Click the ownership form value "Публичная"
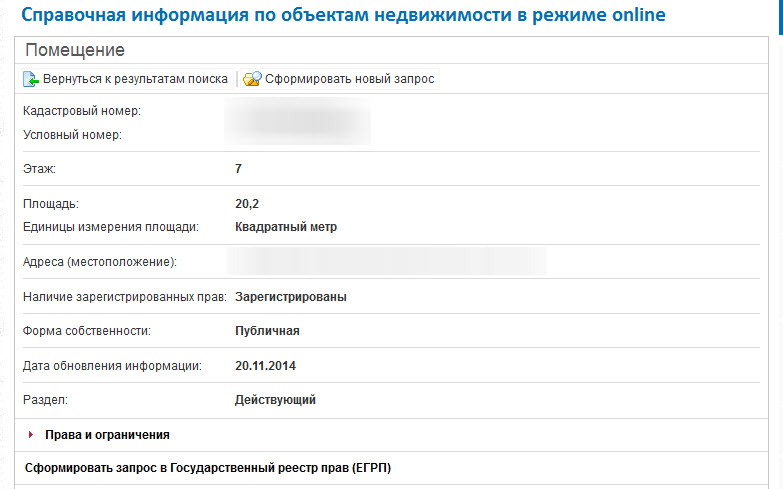The image size is (783, 489). [x=267, y=331]
